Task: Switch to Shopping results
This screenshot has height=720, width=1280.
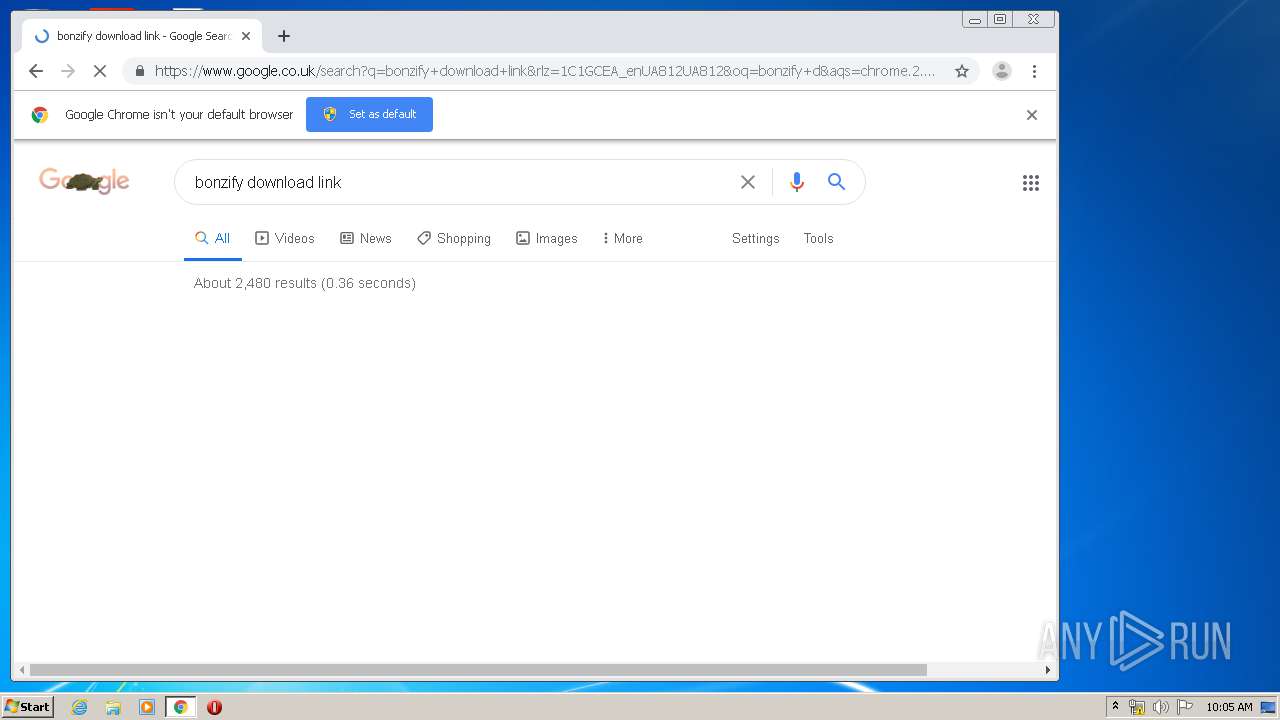Action: pyautogui.click(x=454, y=238)
